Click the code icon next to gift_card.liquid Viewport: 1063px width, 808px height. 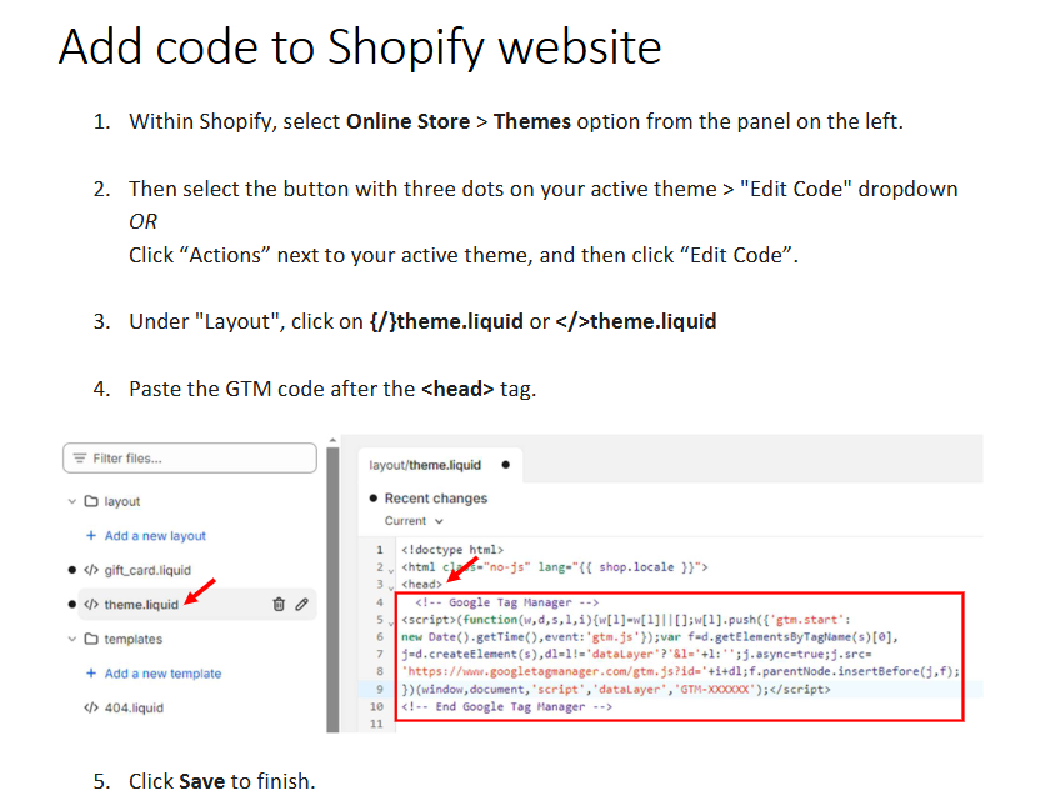(91, 570)
